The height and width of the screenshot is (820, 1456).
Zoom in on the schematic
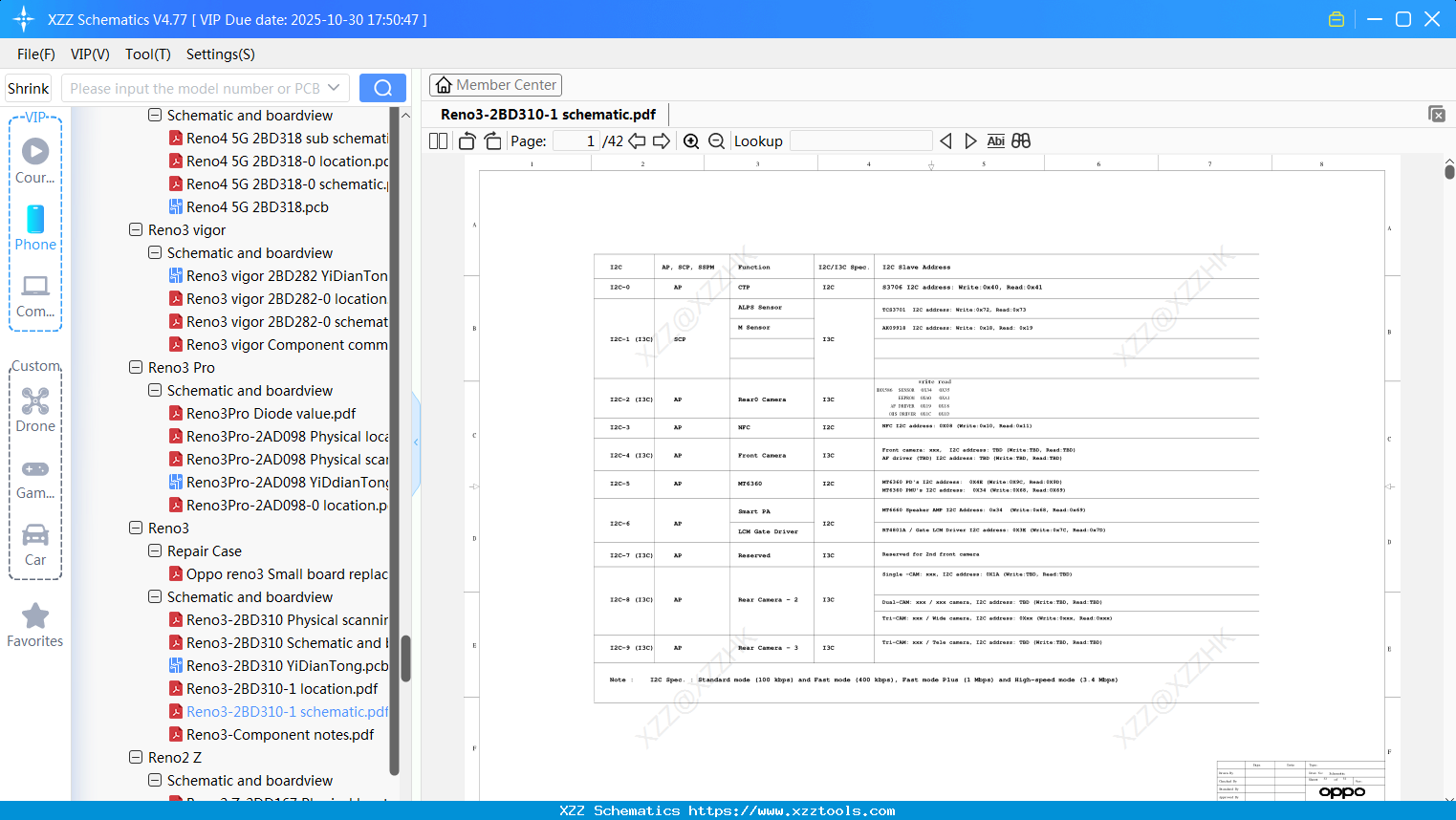point(691,141)
